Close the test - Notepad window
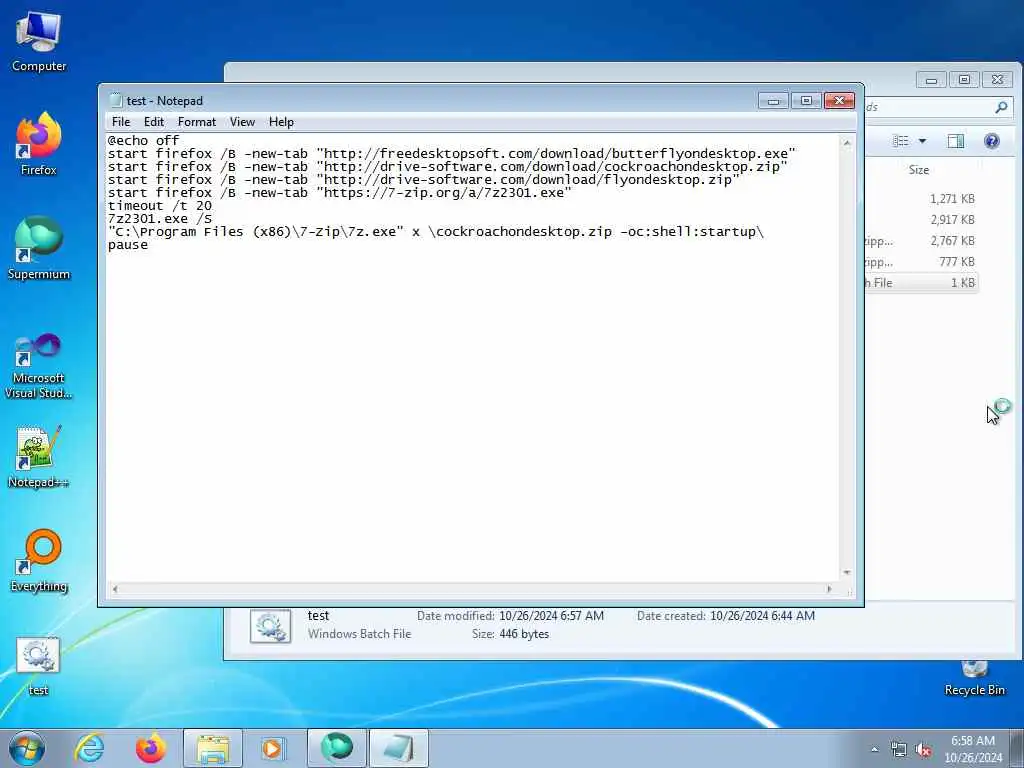1024x768 pixels. [839, 101]
